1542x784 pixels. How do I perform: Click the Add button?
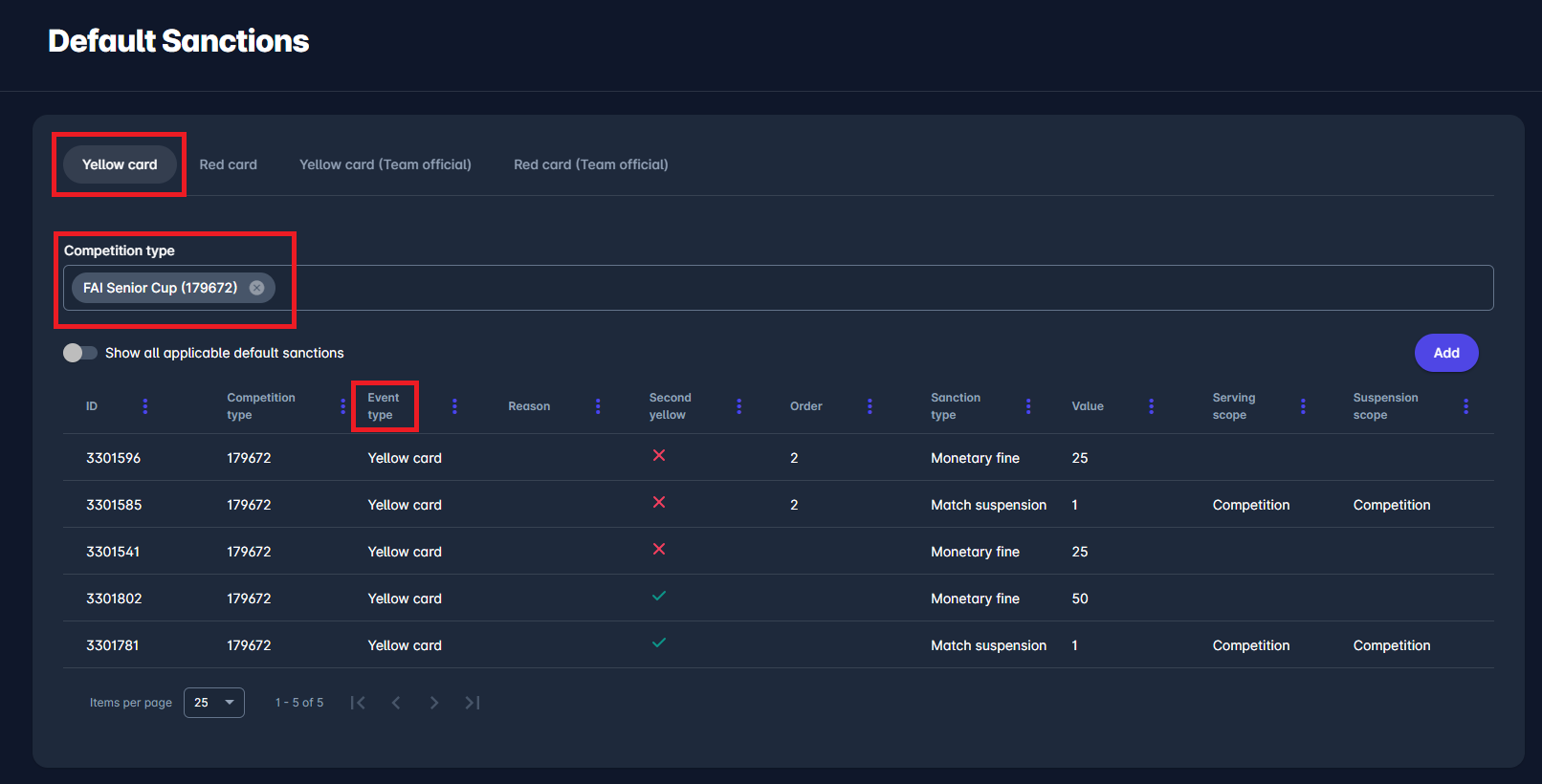point(1445,353)
